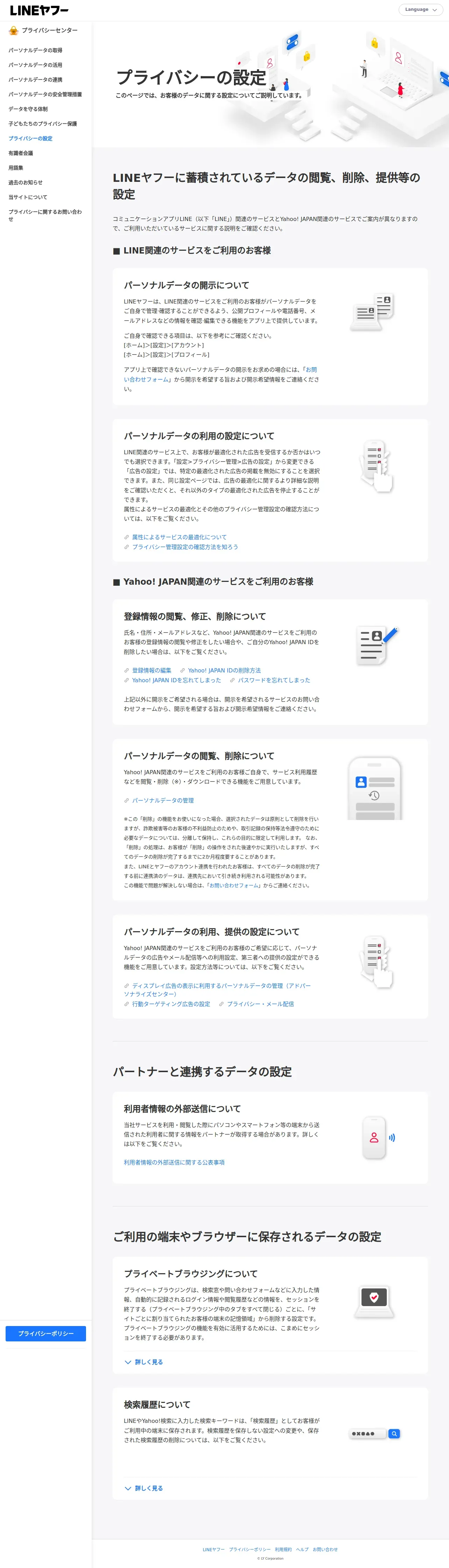The width and height of the screenshot is (449, 1568).
Task: Open プライバシー・メール配信 link
Action: pos(261,1004)
